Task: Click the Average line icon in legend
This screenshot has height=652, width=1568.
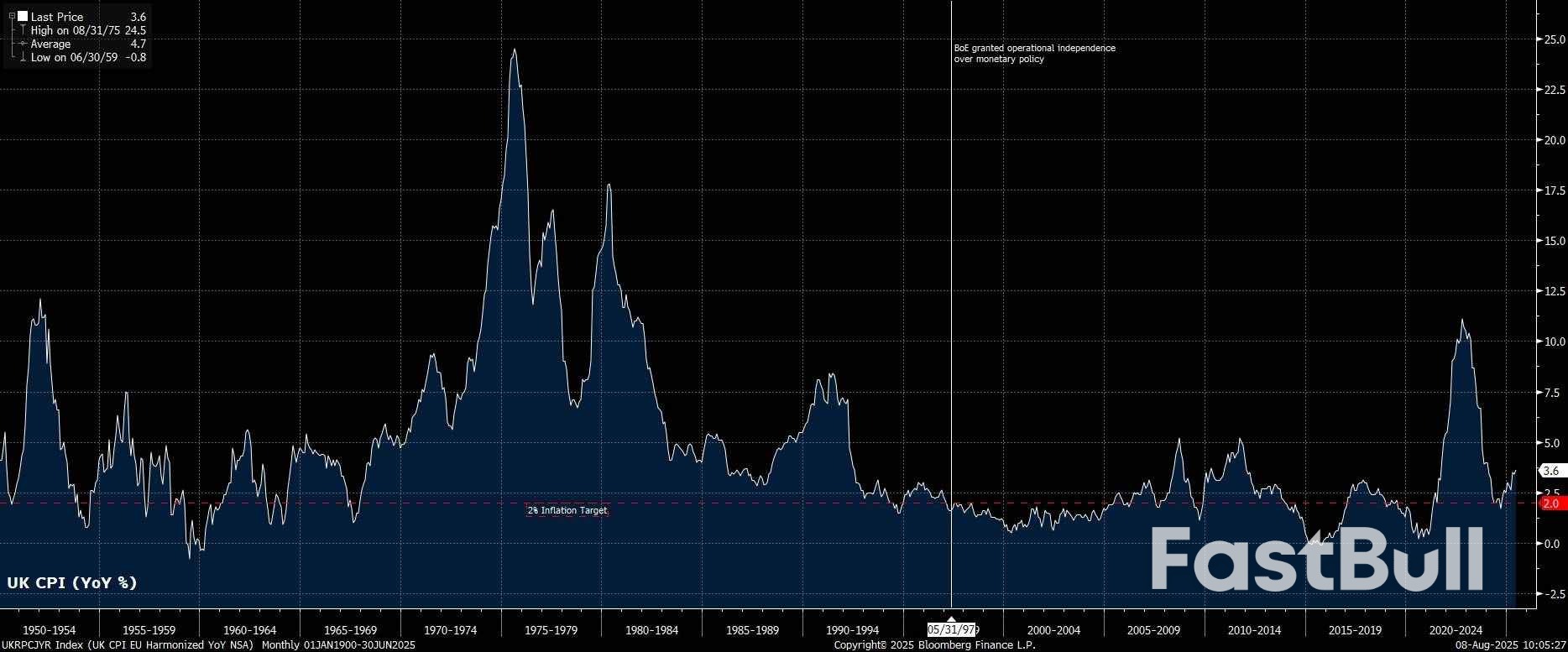Action: point(23,44)
